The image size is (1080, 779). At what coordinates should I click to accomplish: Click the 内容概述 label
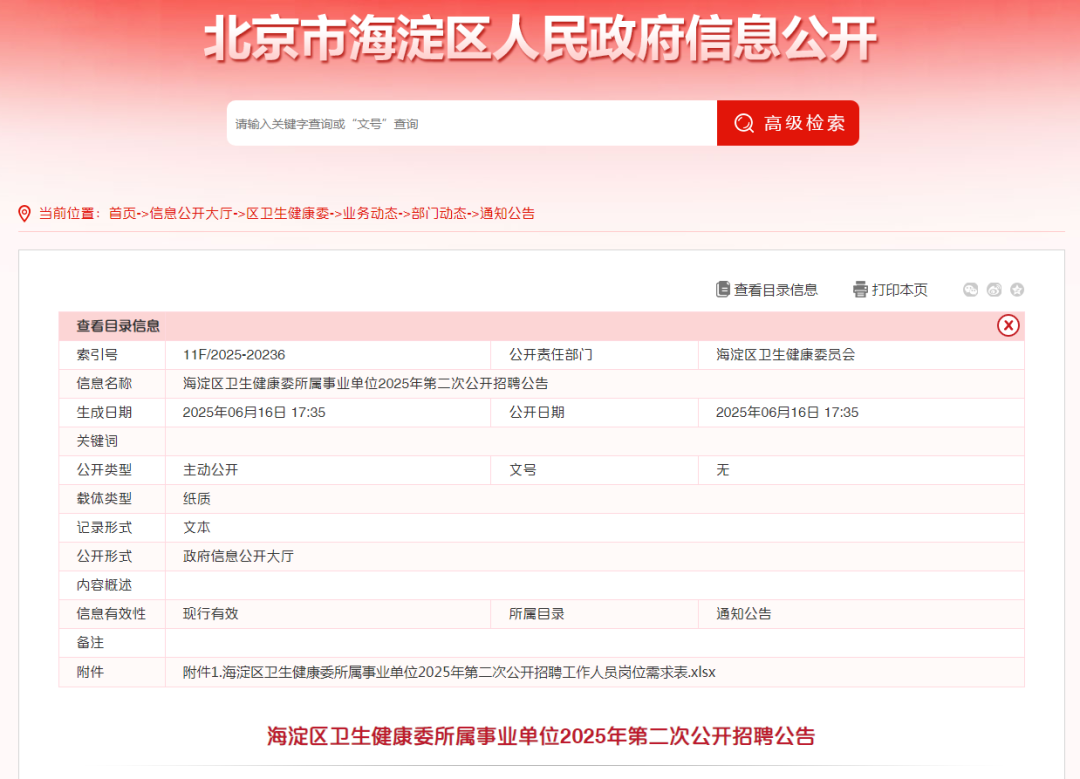click(x=104, y=585)
